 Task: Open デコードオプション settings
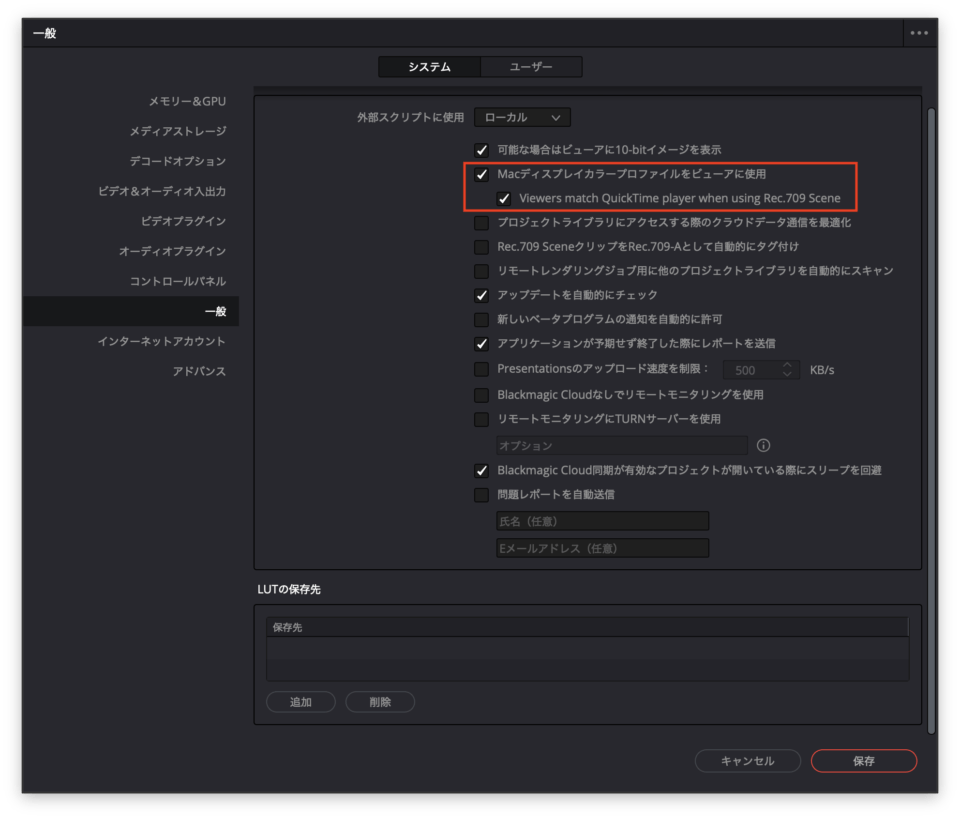click(x=178, y=162)
